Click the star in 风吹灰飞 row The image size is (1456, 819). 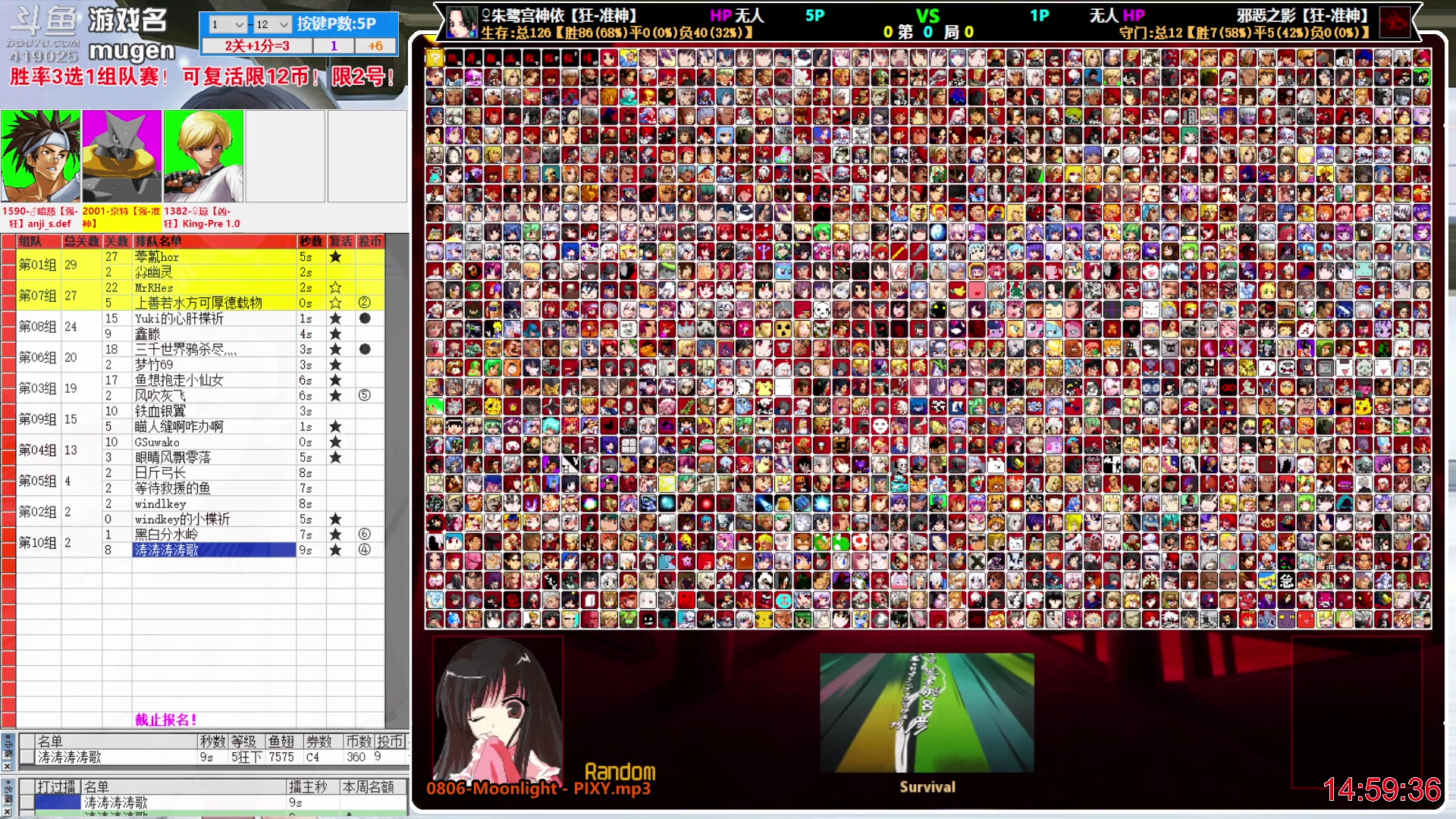[335, 396]
